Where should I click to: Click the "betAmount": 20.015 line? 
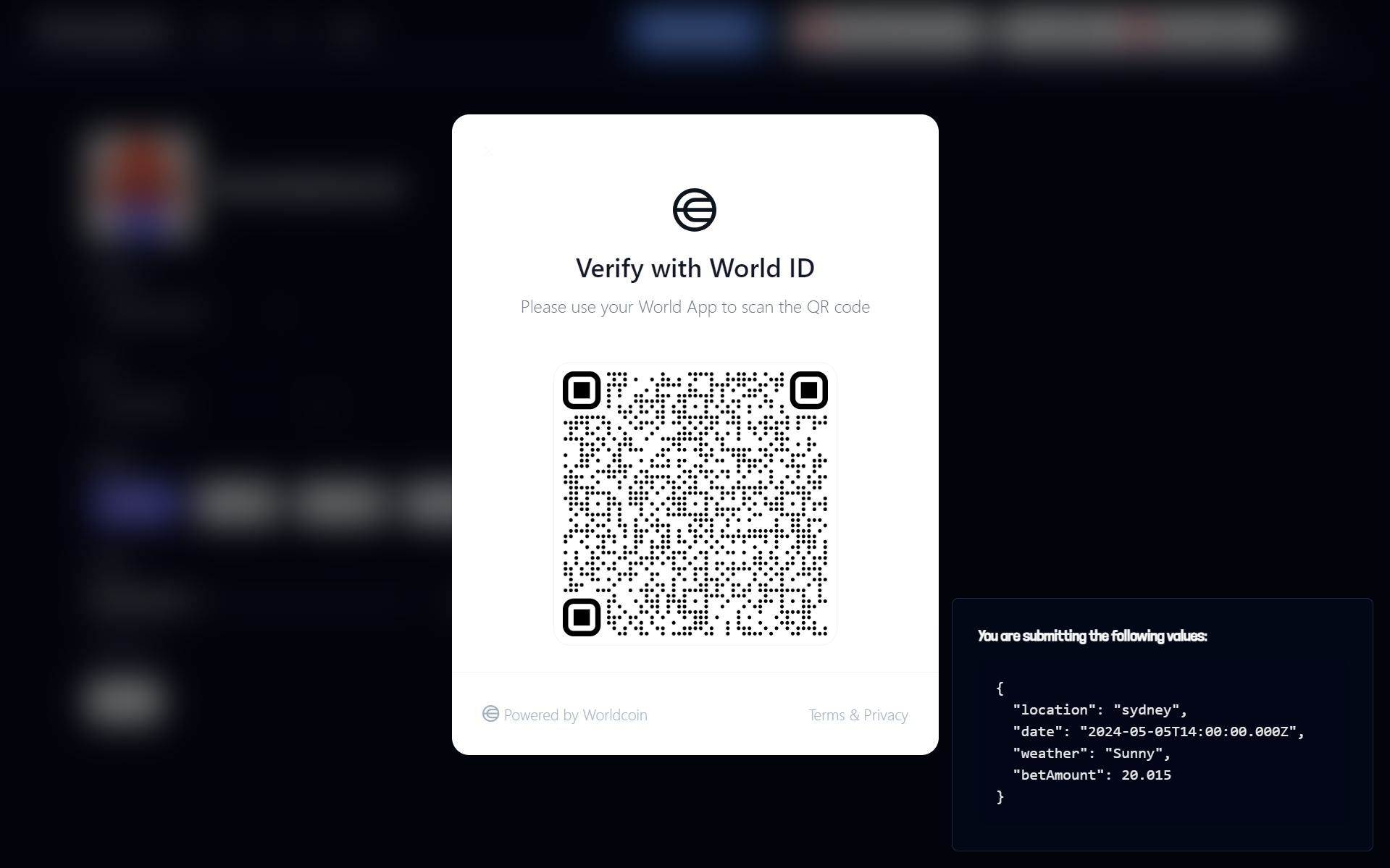(1092, 775)
